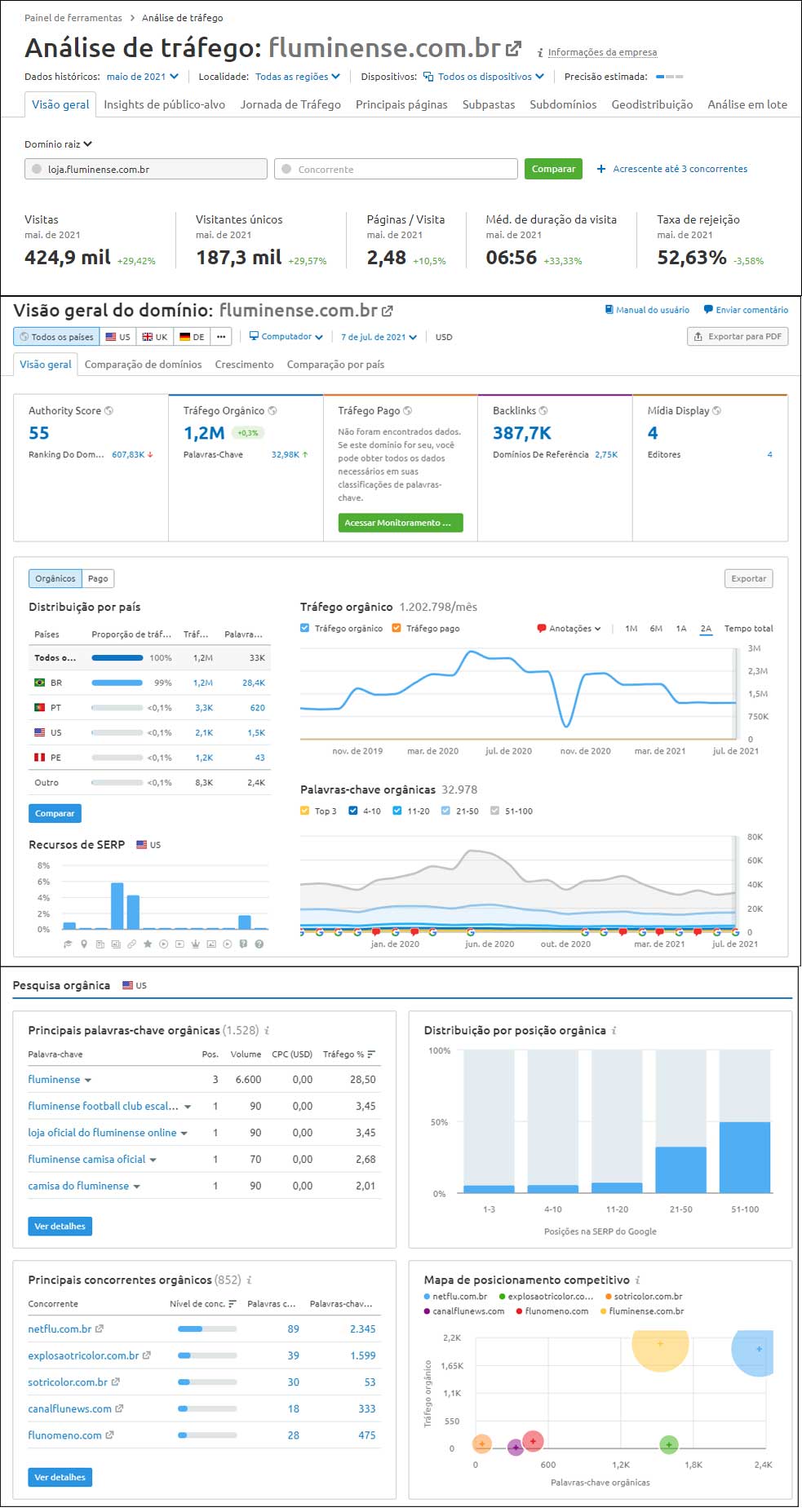Click the Concorrente input field
Image resolution: width=802 pixels, height=1512 pixels.
pos(396,169)
